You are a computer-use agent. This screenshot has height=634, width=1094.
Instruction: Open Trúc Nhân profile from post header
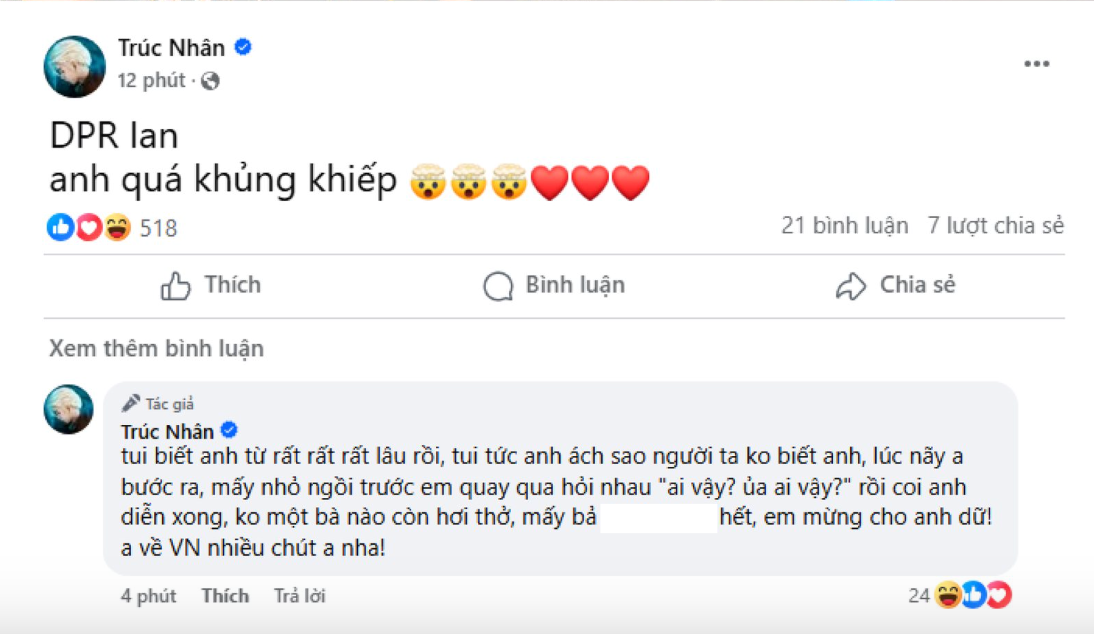tap(171, 48)
